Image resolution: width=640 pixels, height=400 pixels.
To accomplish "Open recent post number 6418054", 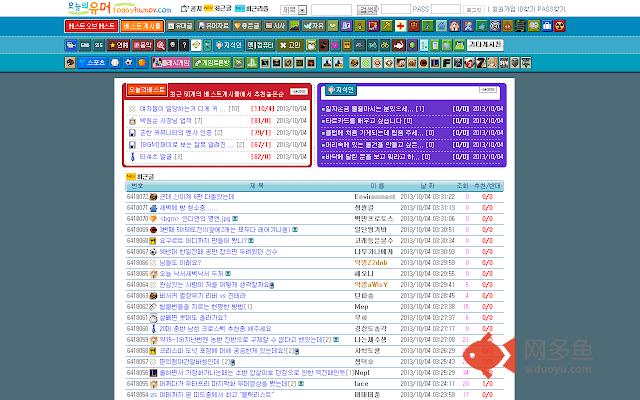I will coord(216,395).
